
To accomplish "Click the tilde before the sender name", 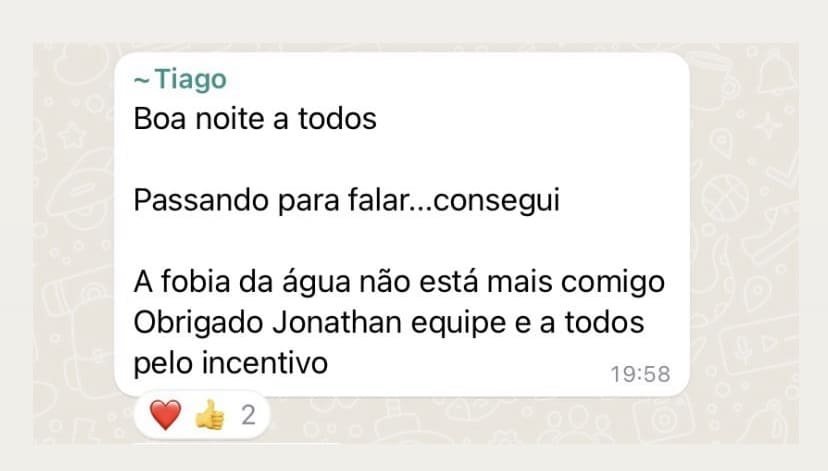I will coord(142,81).
